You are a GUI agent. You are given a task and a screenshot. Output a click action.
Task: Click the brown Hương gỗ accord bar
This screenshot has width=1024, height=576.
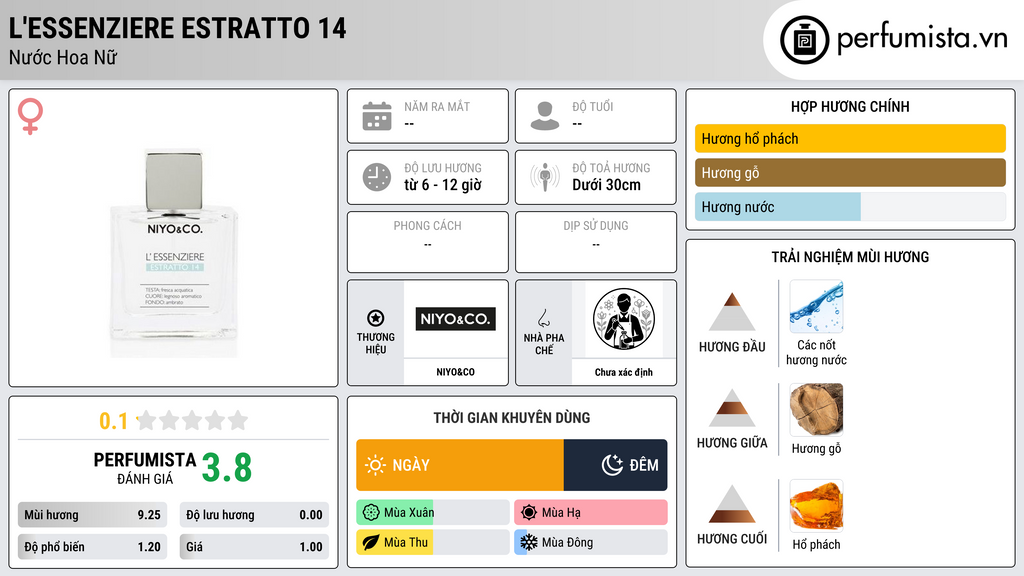pos(850,172)
